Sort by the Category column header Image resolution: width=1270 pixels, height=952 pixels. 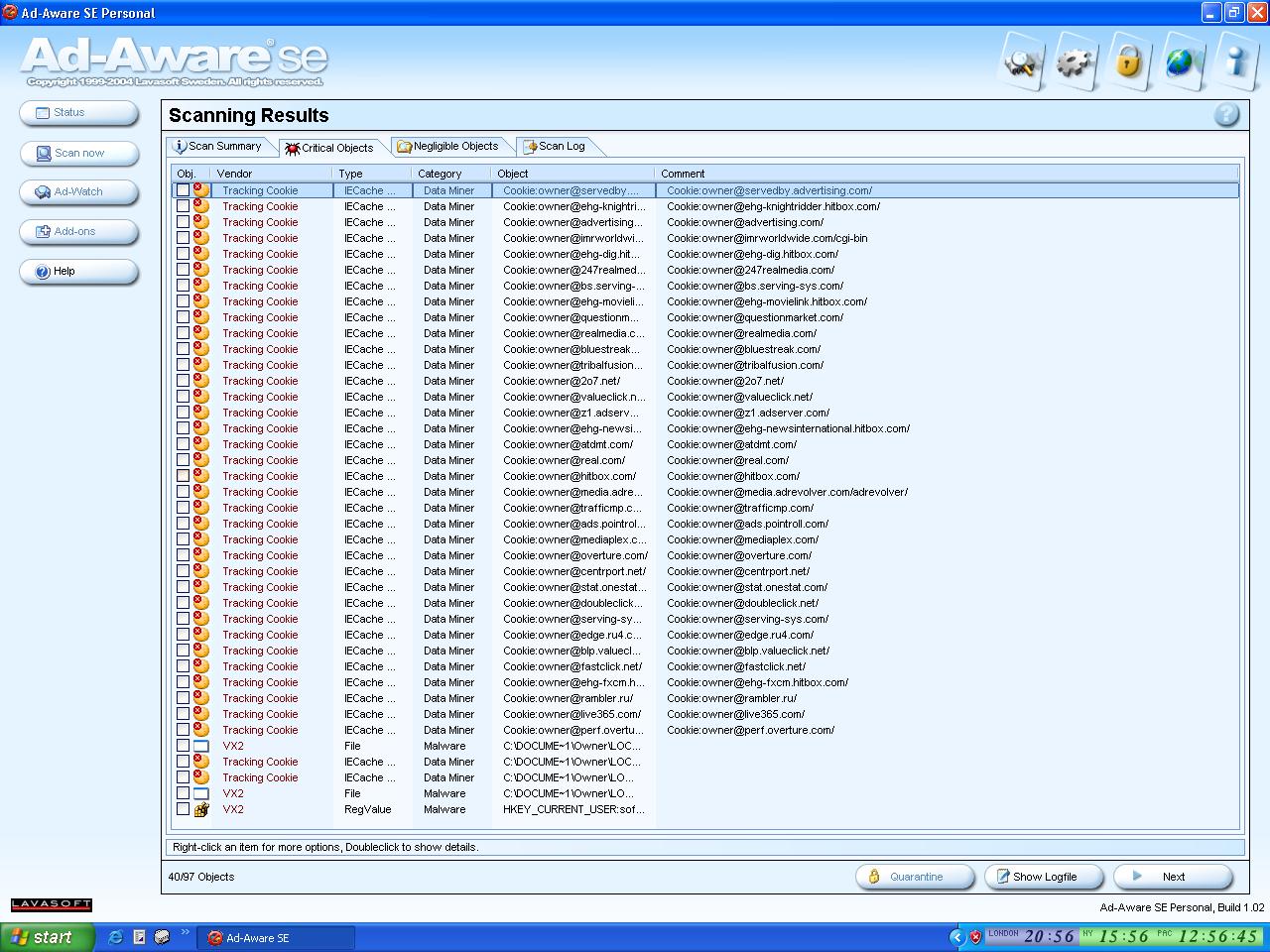(451, 174)
